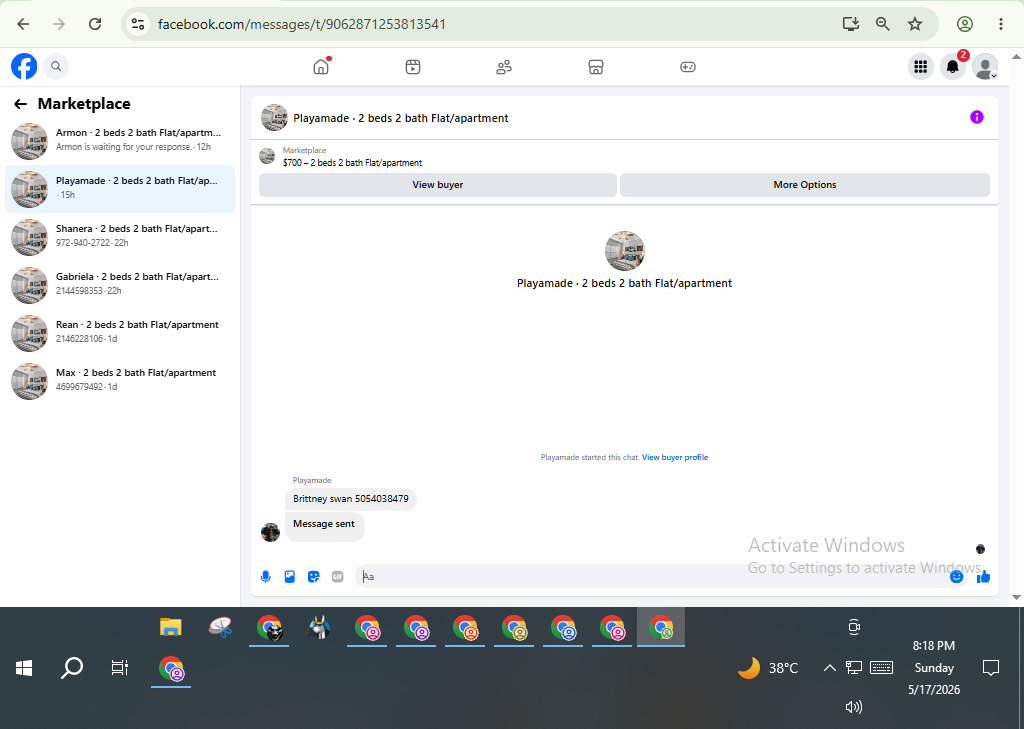
Task: Open the Facebook logo home link
Action: click(24, 66)
